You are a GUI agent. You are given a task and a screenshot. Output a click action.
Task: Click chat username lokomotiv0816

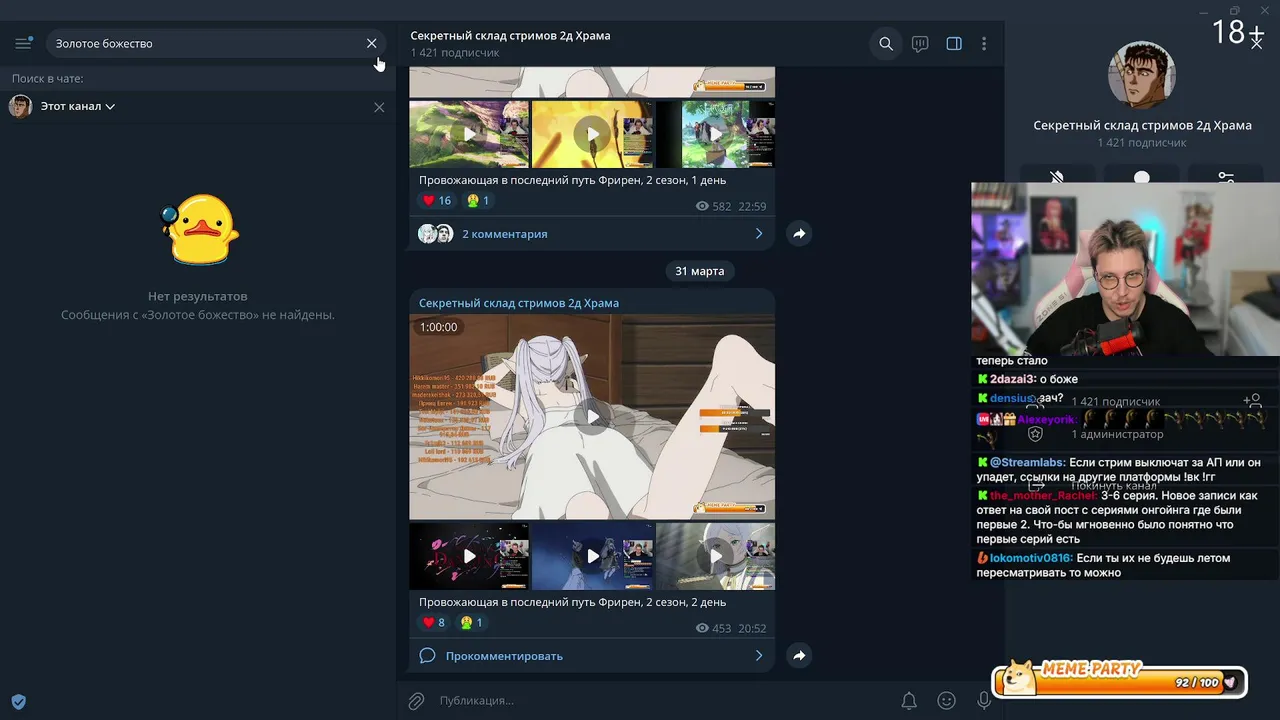[x=1031, y=558]
